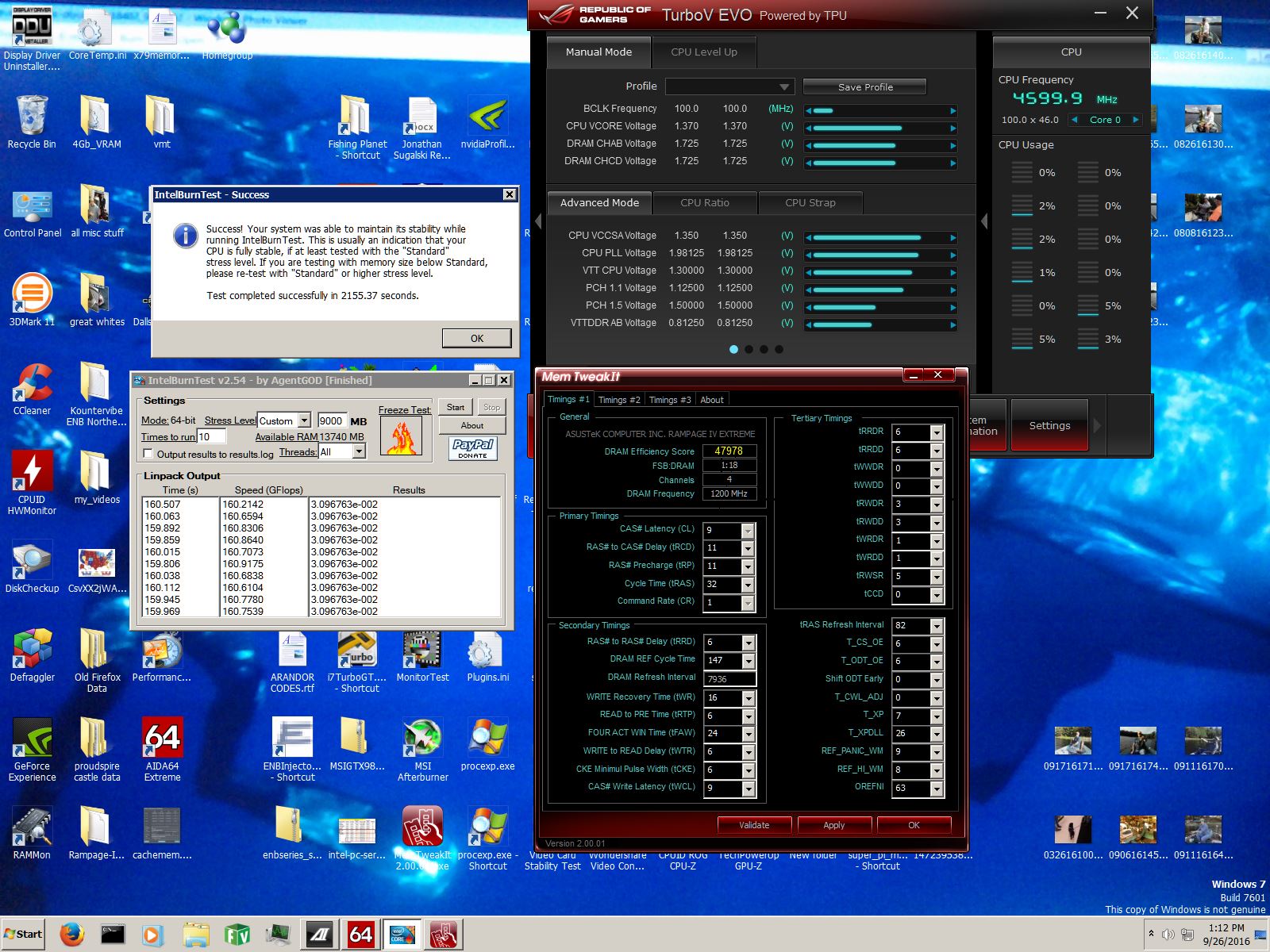
Task: Open the nvidiaProfil... desktop icon
Action: 487,123
